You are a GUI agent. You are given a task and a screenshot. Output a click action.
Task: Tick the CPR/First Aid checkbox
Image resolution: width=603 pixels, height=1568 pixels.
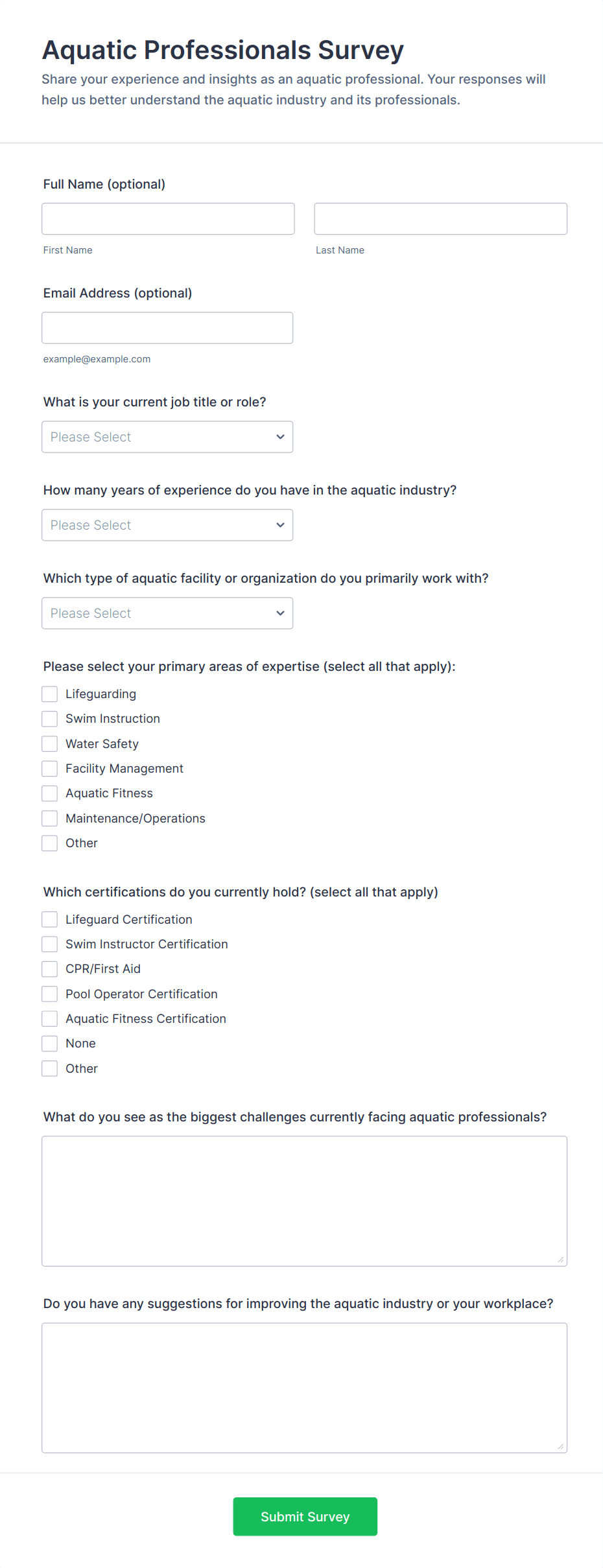(x=50, y=969)
